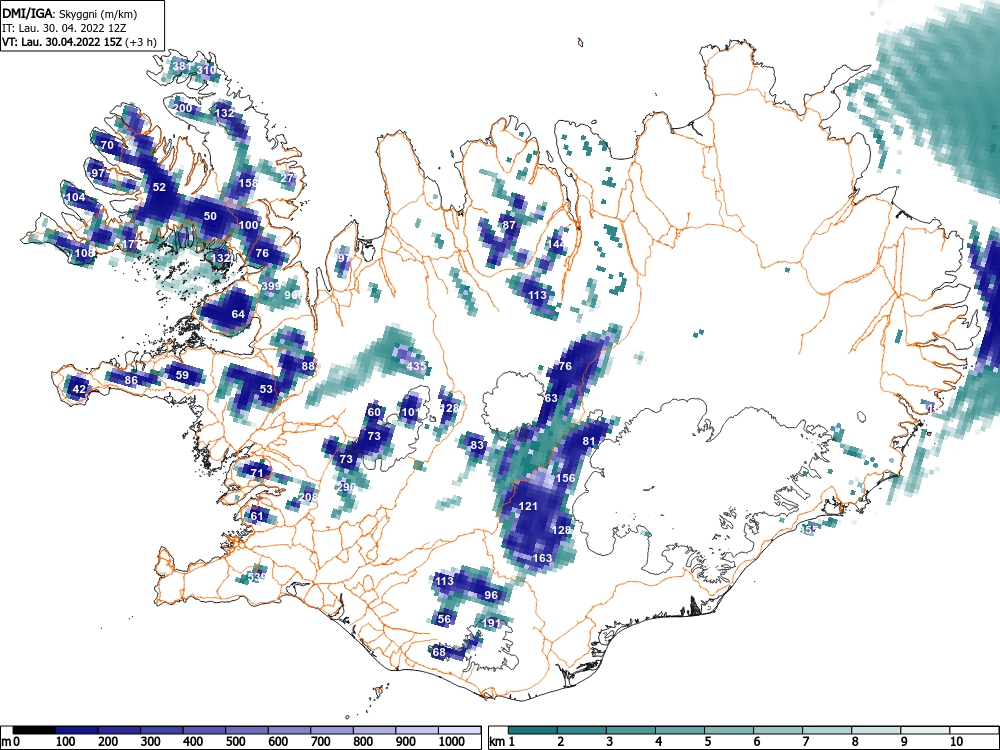Screen dimensions: 1000x750
Task: Click visibility value 435 on the map
Action: click(x=416, y=366)
